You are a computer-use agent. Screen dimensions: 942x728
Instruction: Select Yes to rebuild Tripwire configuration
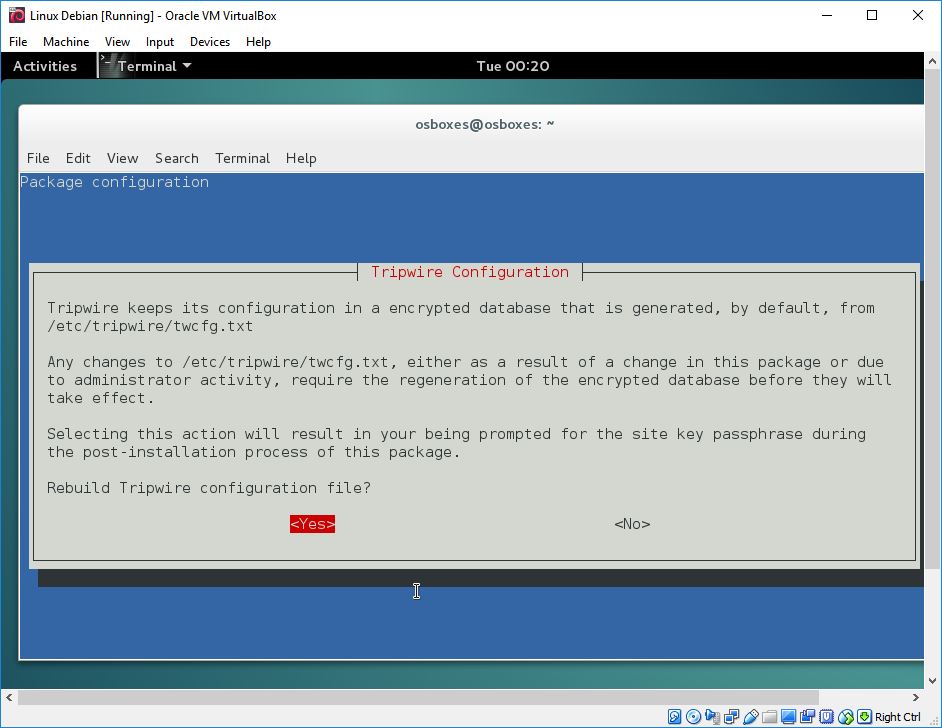312,523
